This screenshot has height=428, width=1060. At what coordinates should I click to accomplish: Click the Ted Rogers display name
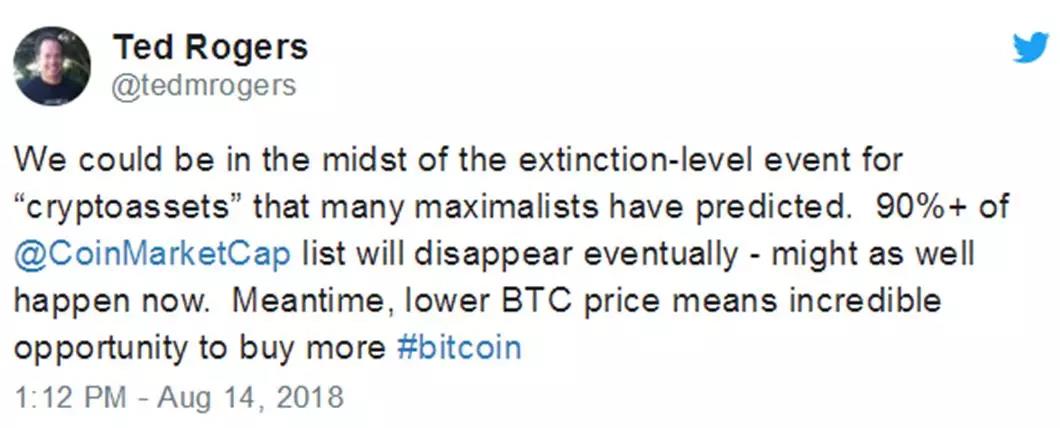click(x=209, y=46)
